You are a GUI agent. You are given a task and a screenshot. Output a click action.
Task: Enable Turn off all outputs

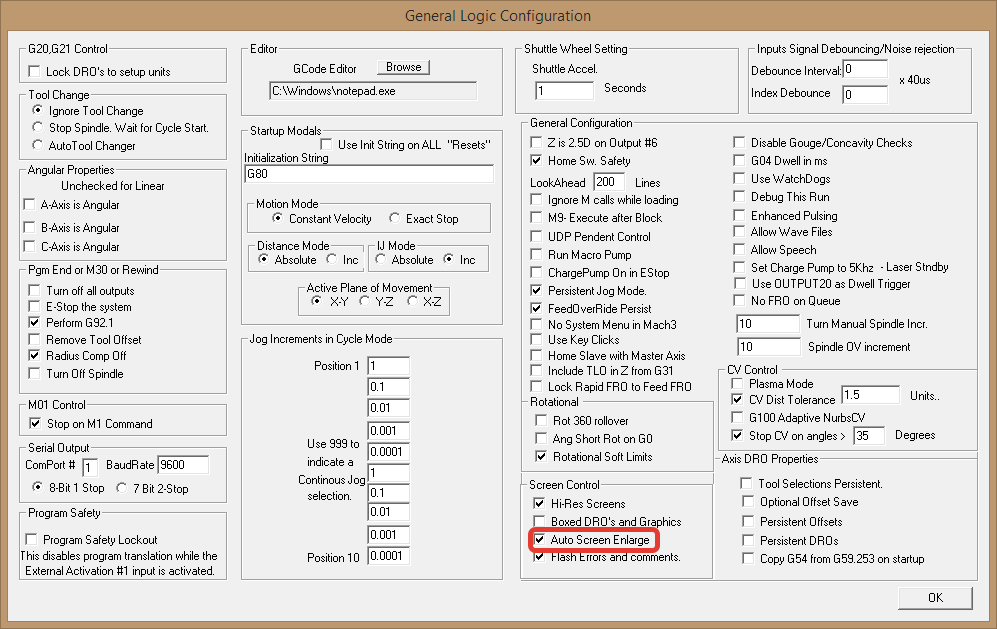pyautogui.click(x=34, y=290)
